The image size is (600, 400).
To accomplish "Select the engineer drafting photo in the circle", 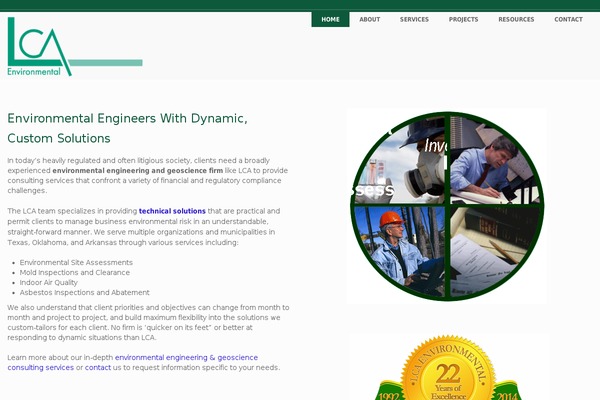I will click(x=496, y=162).
